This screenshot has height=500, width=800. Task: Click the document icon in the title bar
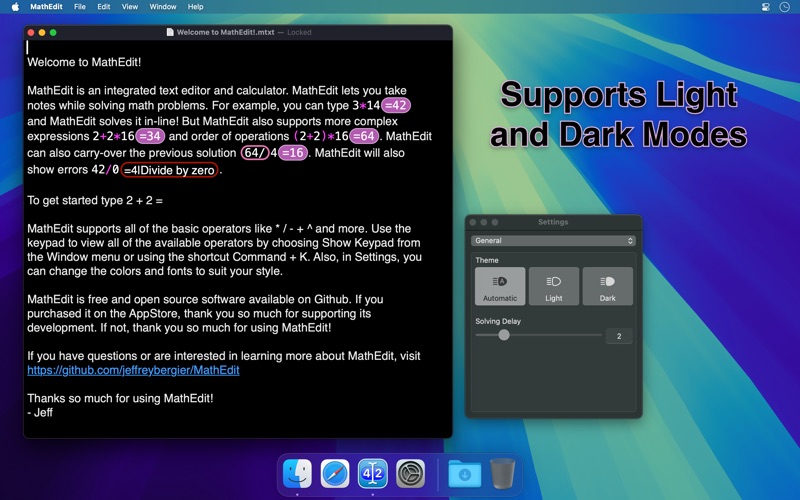(170, 32)
